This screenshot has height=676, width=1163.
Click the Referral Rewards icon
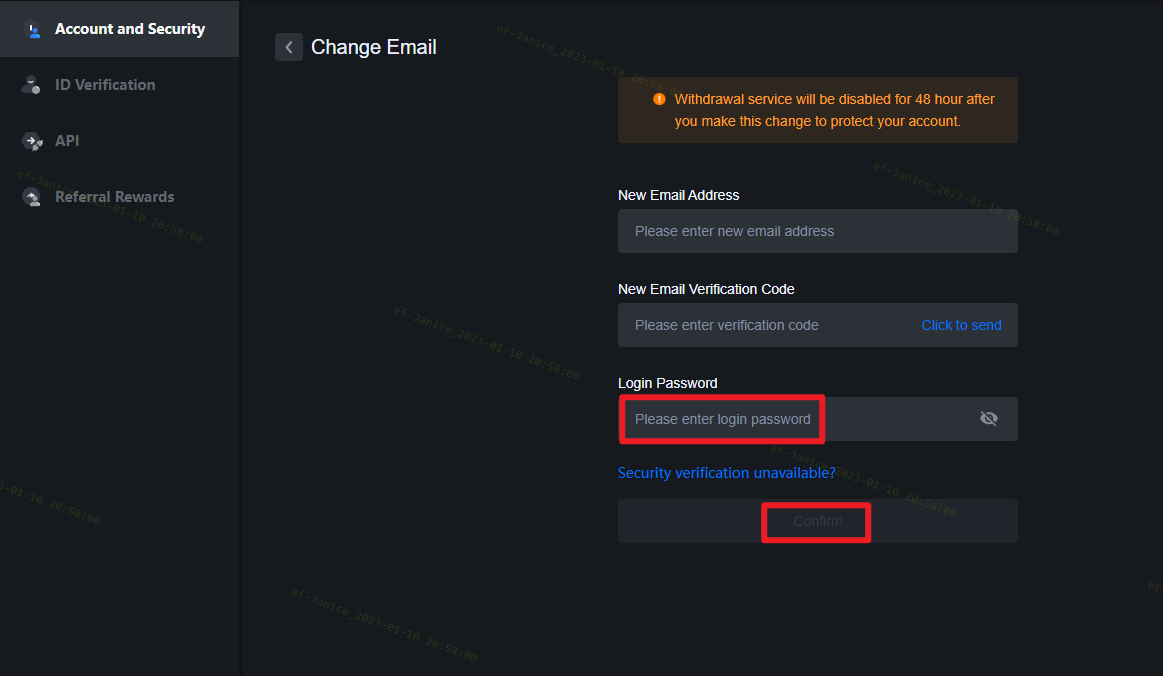31,197
